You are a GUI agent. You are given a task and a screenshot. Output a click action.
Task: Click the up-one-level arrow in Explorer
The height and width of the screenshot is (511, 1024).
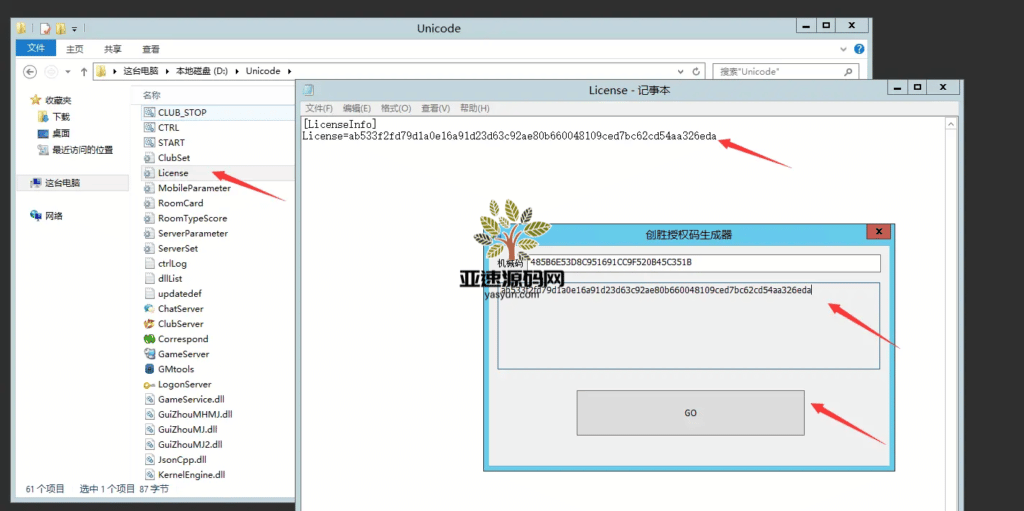[x=82, y=71]
